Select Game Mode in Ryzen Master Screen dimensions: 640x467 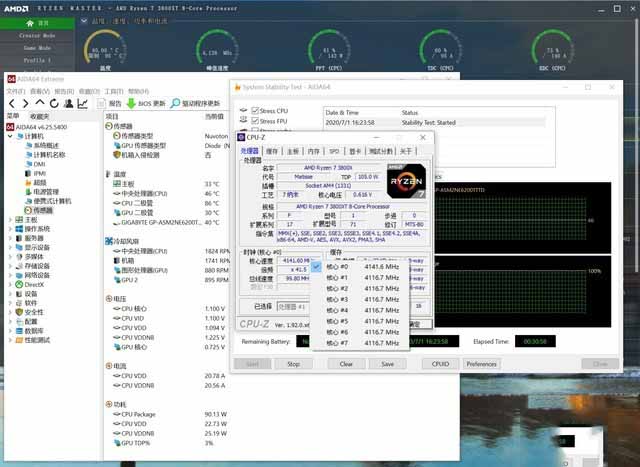[37, 48]
